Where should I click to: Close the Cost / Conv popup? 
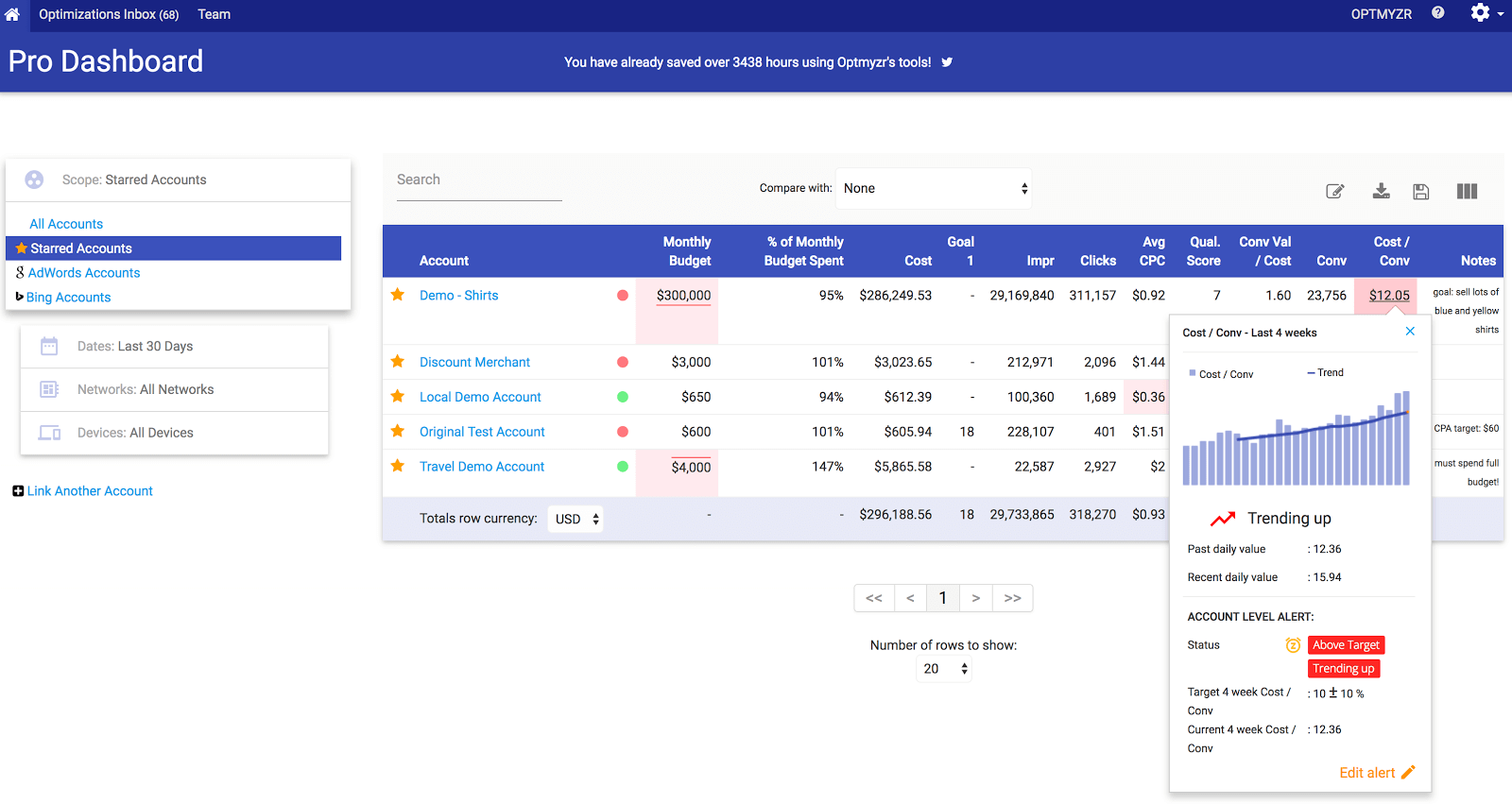pyautogui.click(x=1410, y=332)
